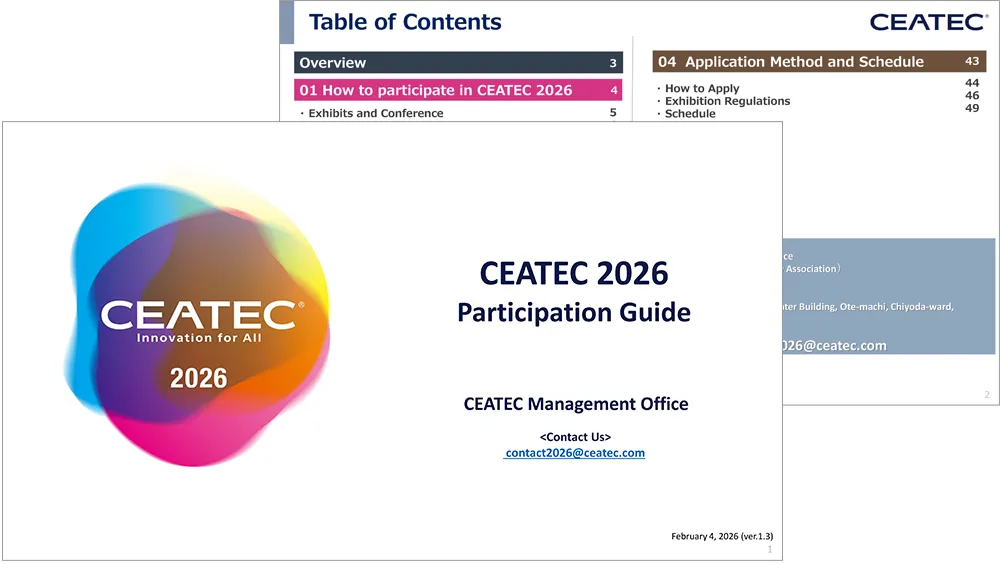Click page number 4 in pink header
The image size is (1000, 564).
click(x=613, y=90)
